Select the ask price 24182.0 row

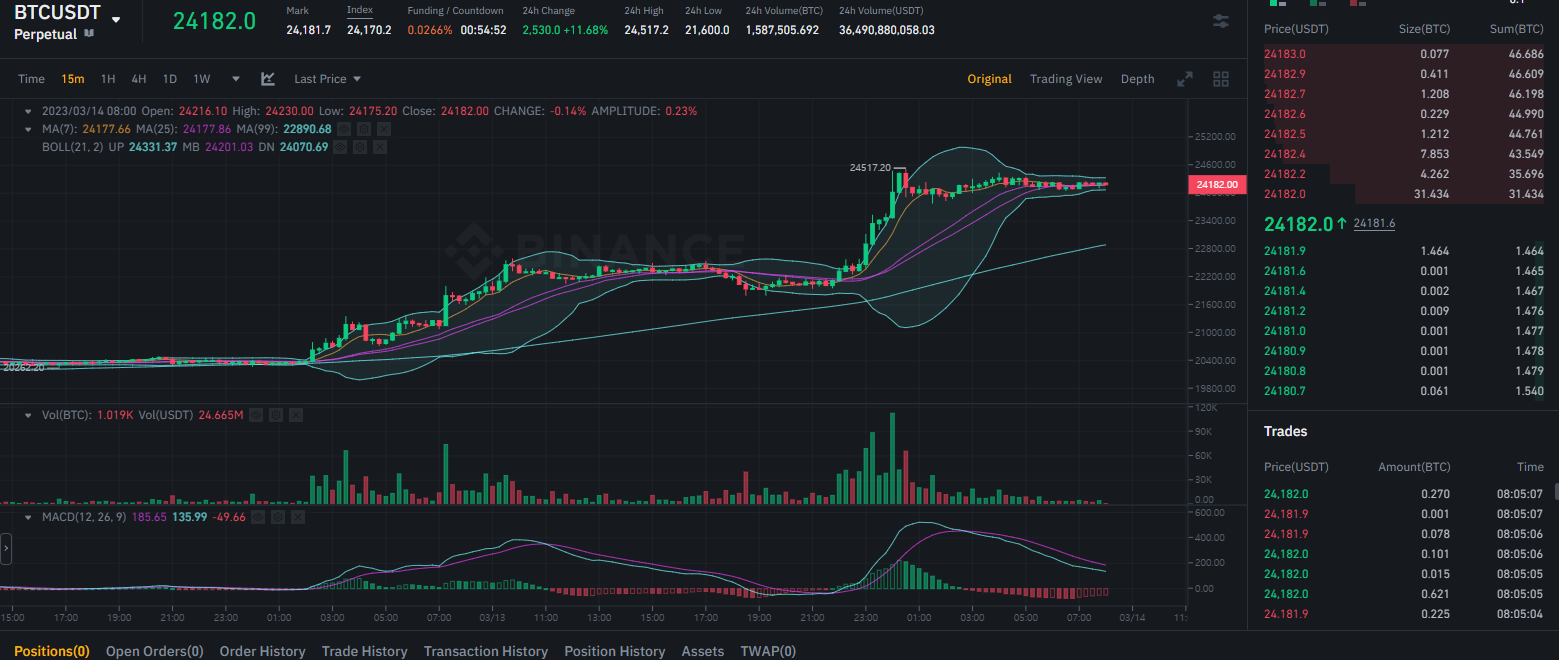[1403, 194]
